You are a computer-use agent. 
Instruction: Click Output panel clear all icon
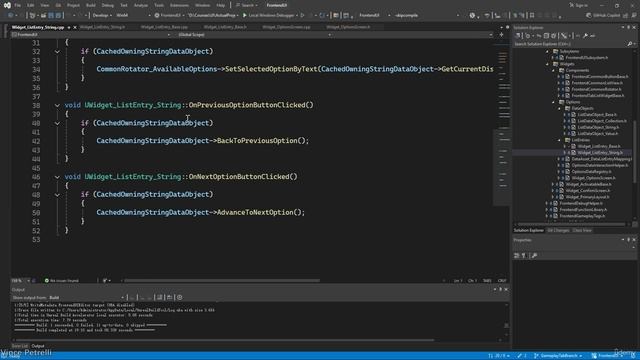coord(160,298)
